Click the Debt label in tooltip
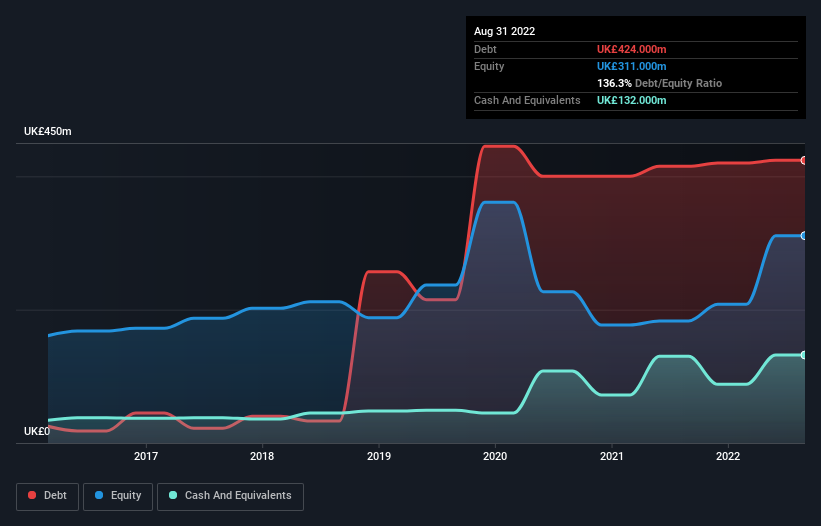Image resolution: width=821 pixels, height=526 pixels. point(485,49)
